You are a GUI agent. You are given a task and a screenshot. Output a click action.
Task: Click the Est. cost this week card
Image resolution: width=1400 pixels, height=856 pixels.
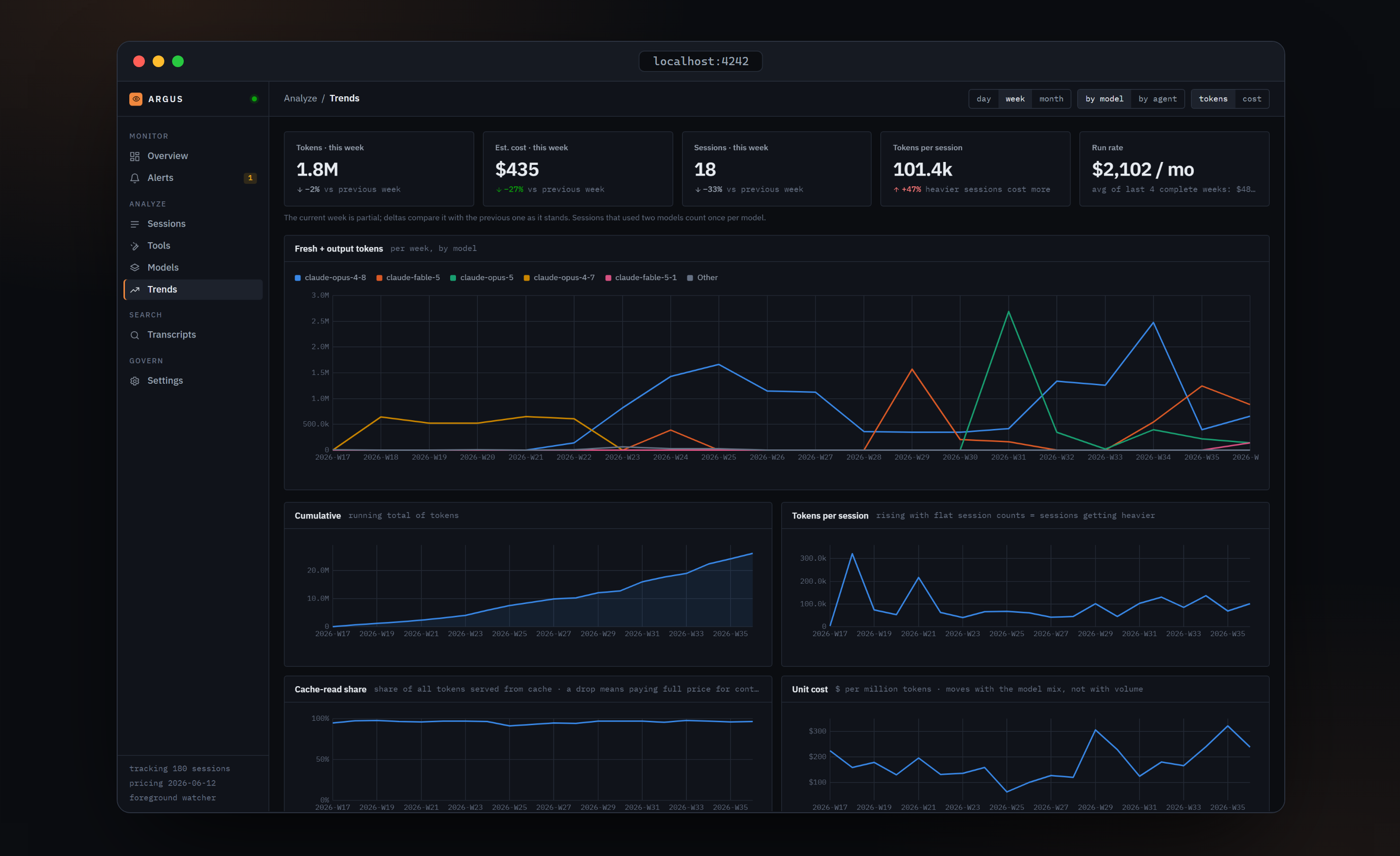[578, 169]
